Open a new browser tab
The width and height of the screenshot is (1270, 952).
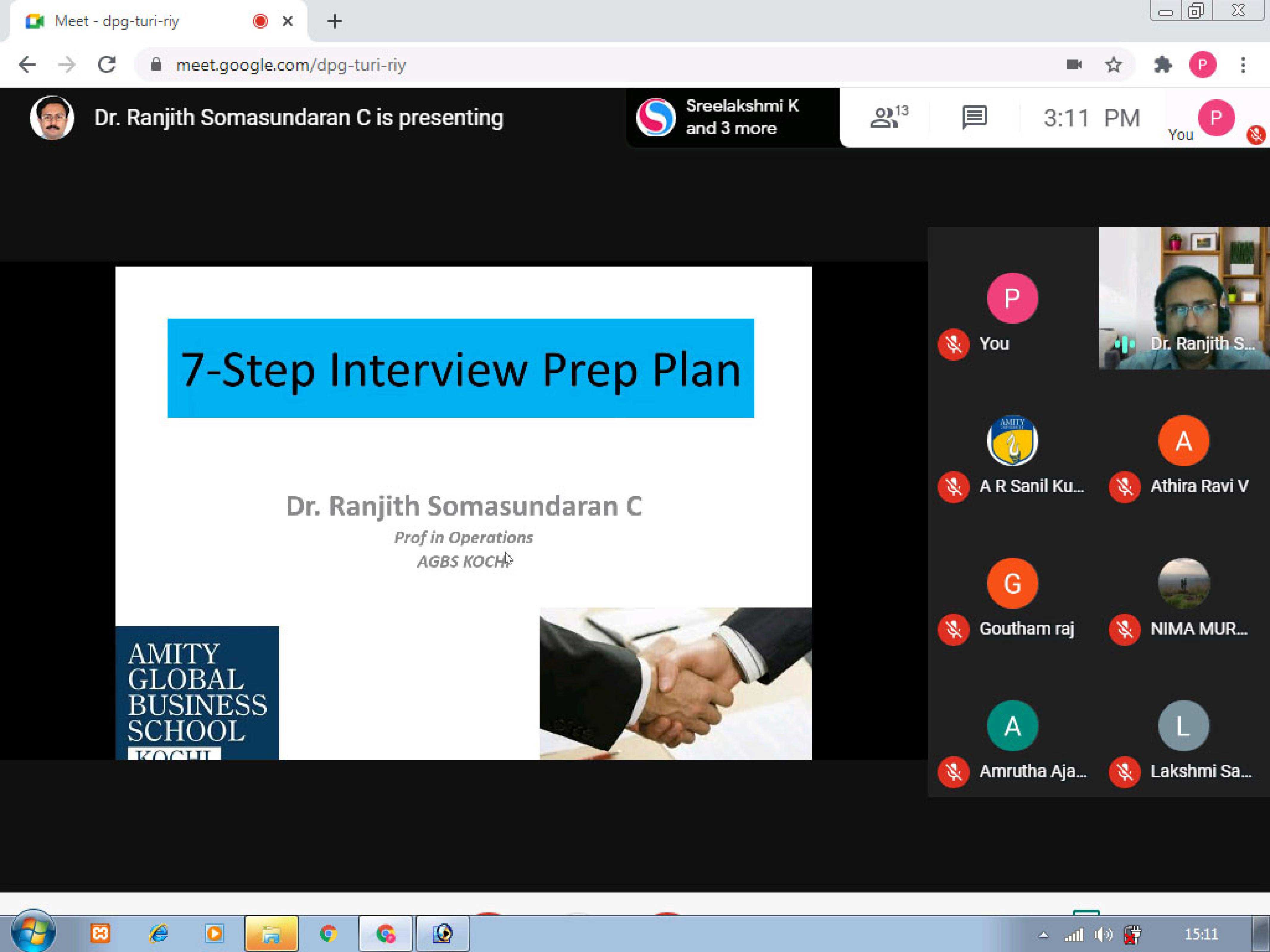pyautogui.click(x=335, y=21)
